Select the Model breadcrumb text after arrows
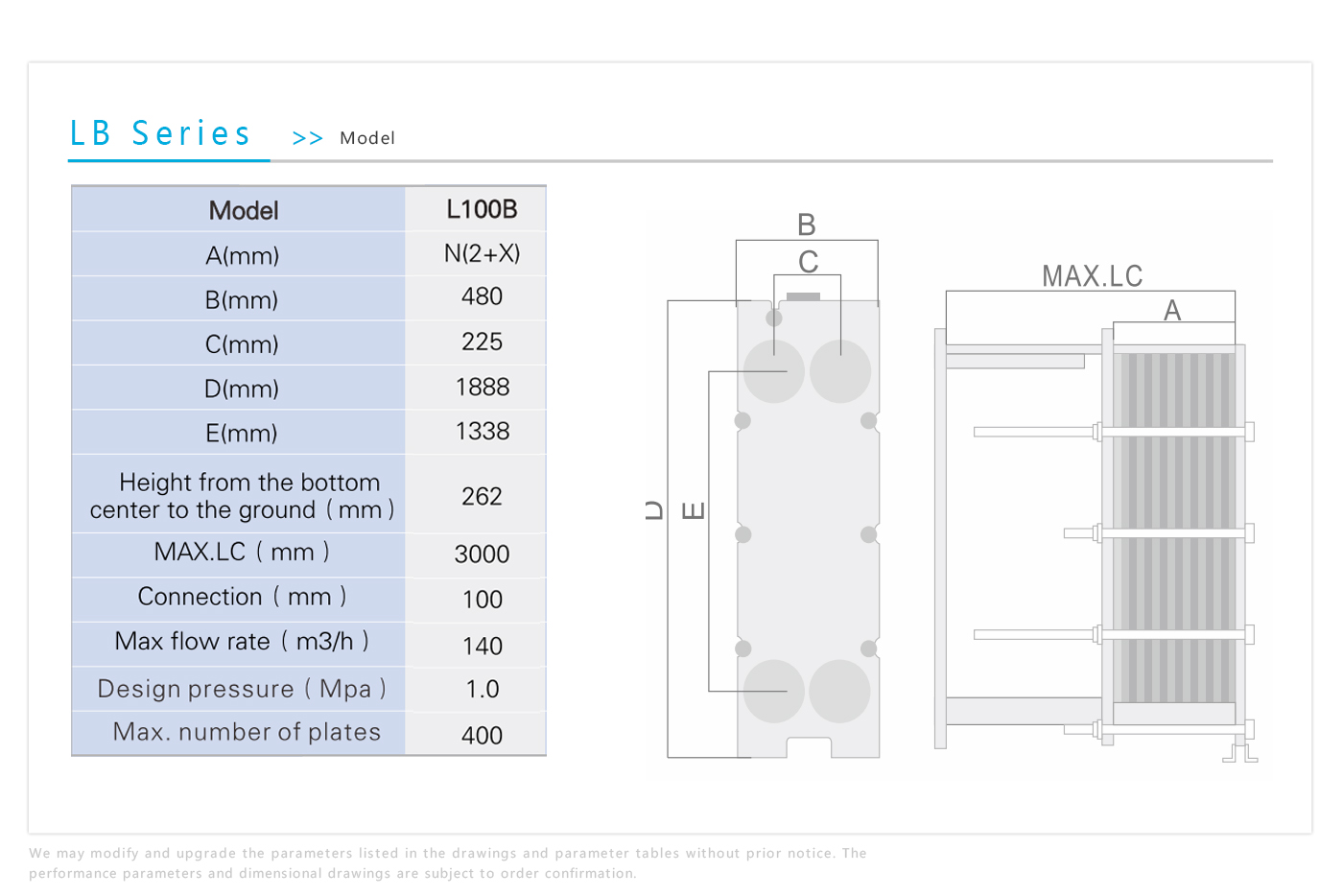The image size is (1343, 896). tap(367, 138)
